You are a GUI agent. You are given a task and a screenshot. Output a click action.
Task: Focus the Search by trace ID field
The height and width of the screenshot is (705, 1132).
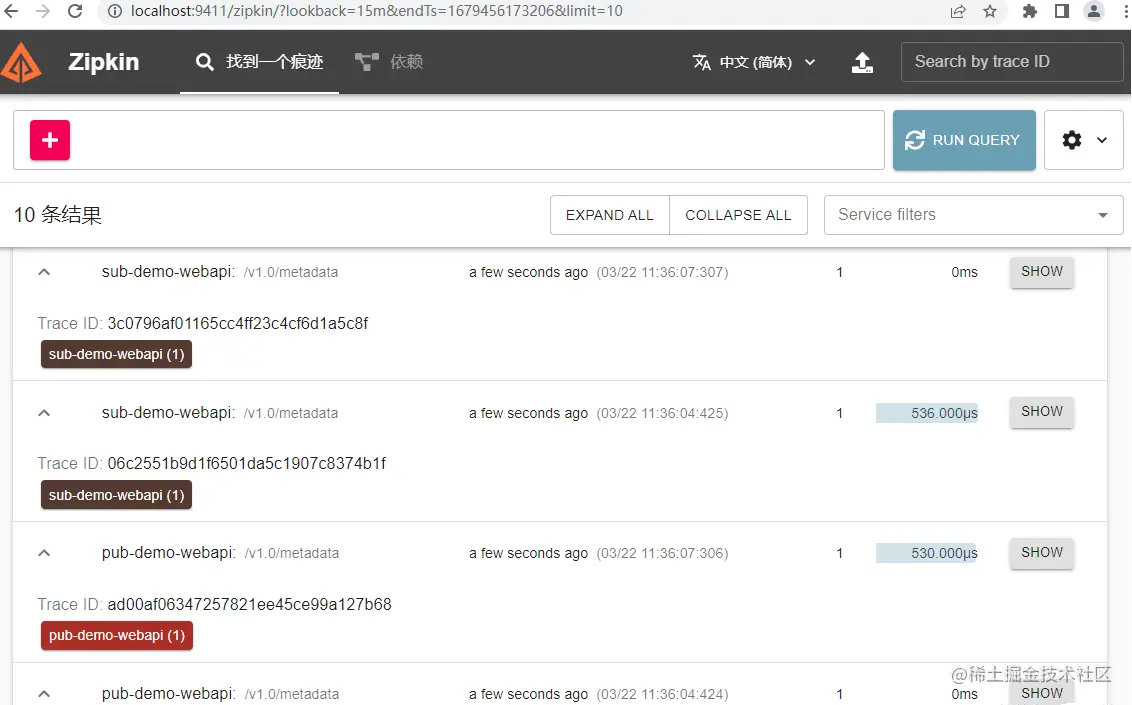pyautogui.click(x=1011, y=62)
